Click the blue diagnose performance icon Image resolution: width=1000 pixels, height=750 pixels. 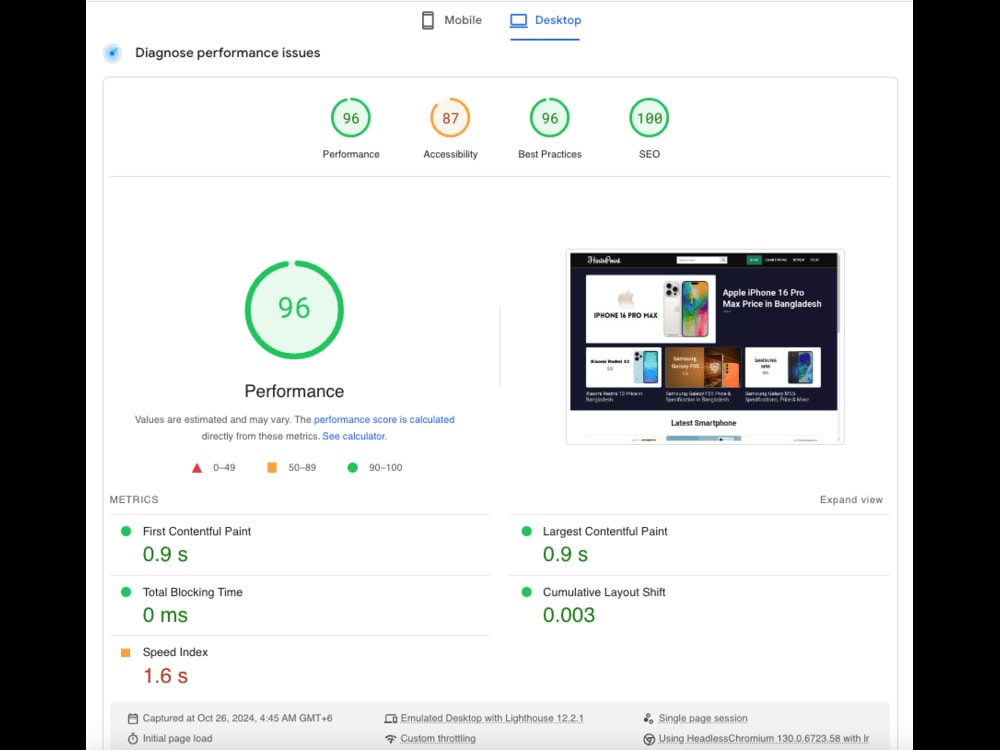pos(113,53)
